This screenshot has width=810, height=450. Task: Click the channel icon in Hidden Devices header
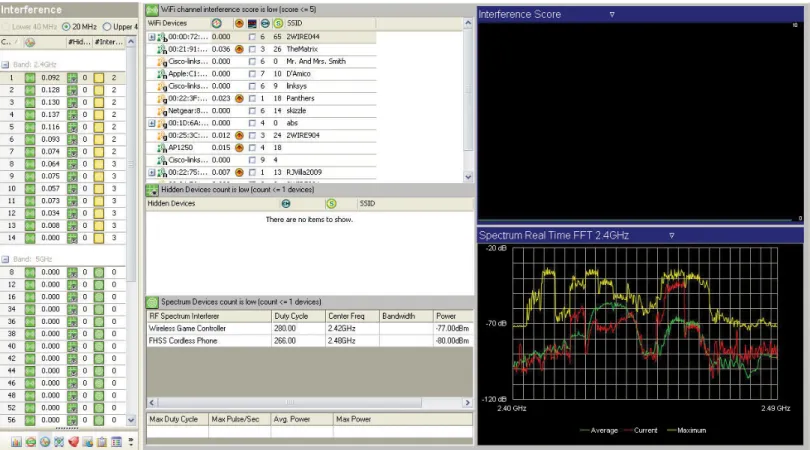[286, 204]
